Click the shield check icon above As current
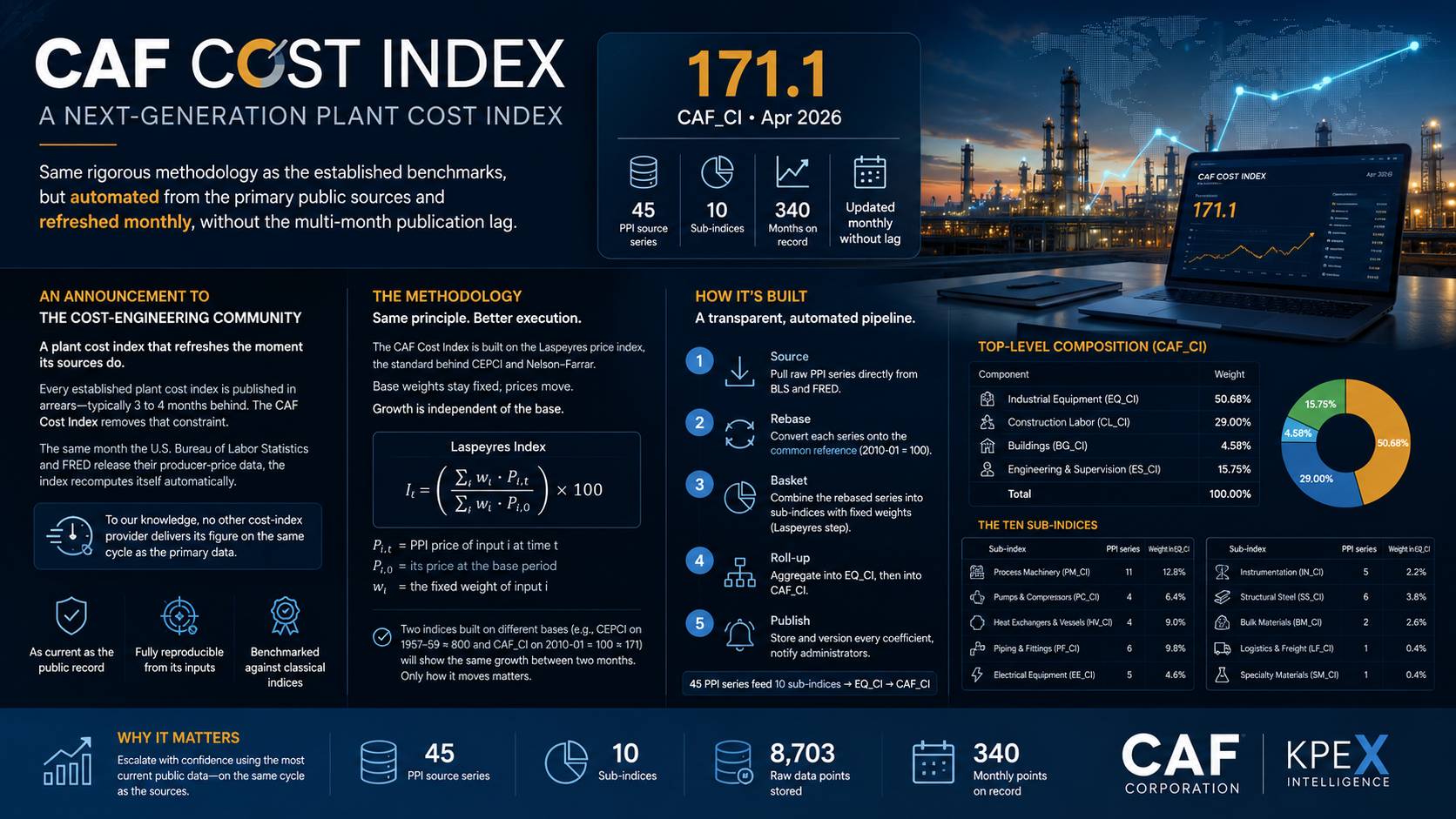The width and height of the screenshot is (1456, 819). 71,616
